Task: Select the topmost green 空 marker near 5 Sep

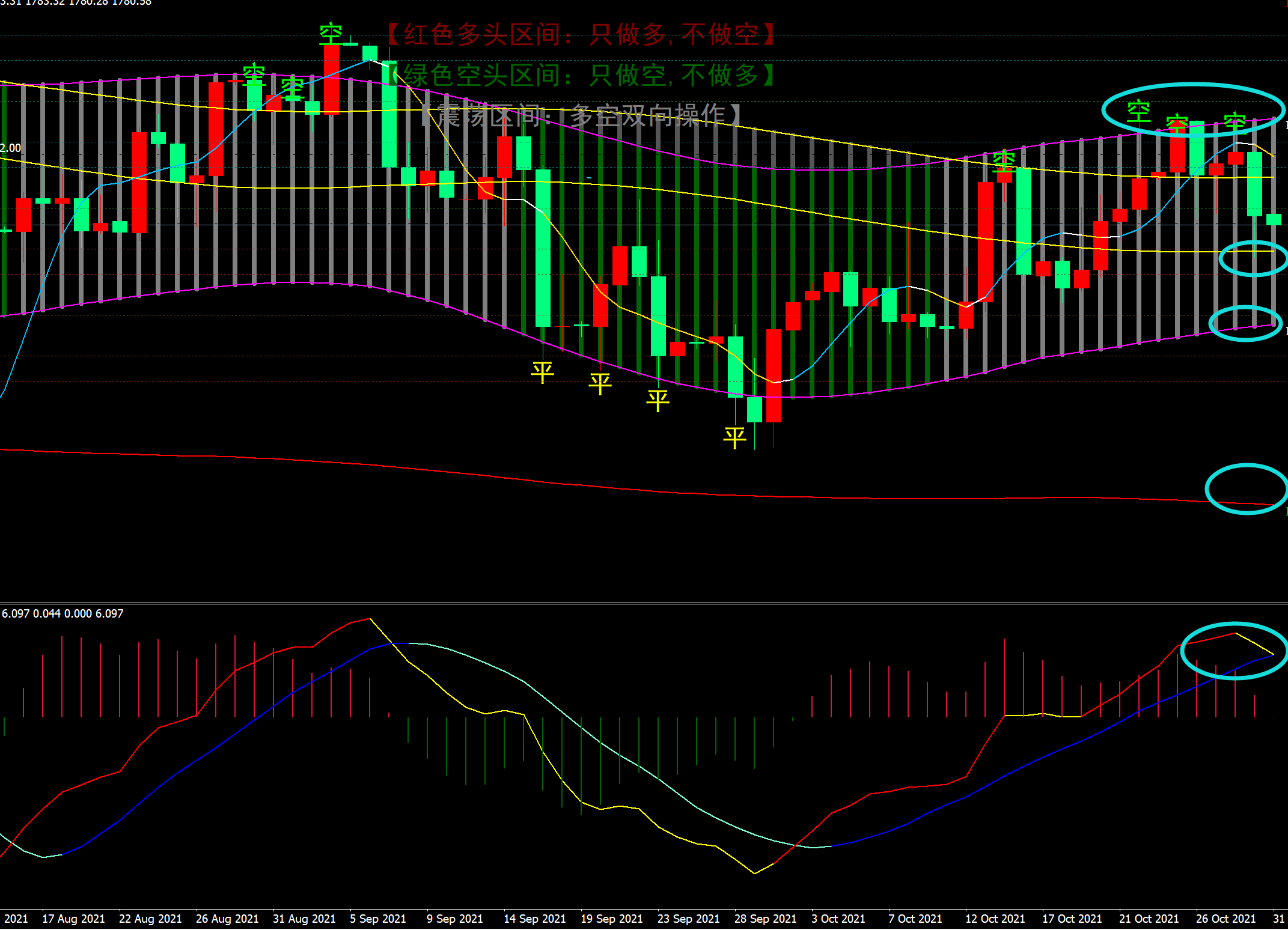Action: (x=331, y=34)
